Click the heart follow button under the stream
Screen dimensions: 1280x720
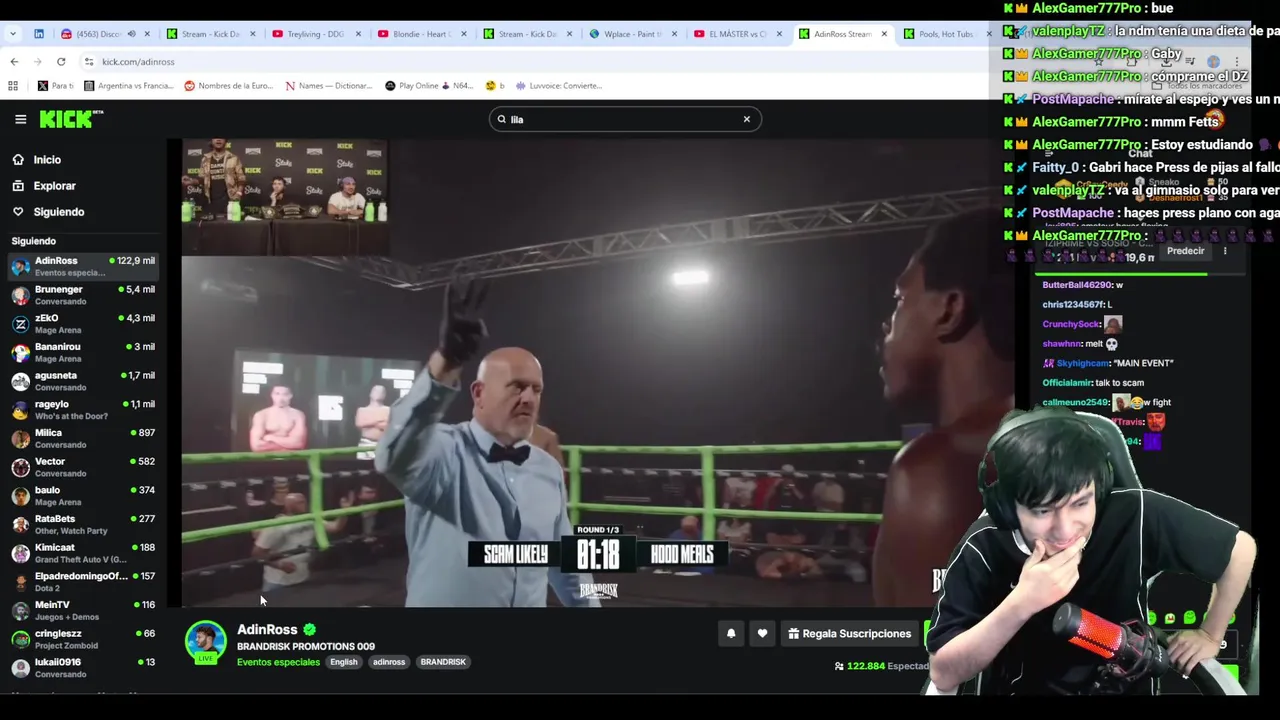click(762, 633)
